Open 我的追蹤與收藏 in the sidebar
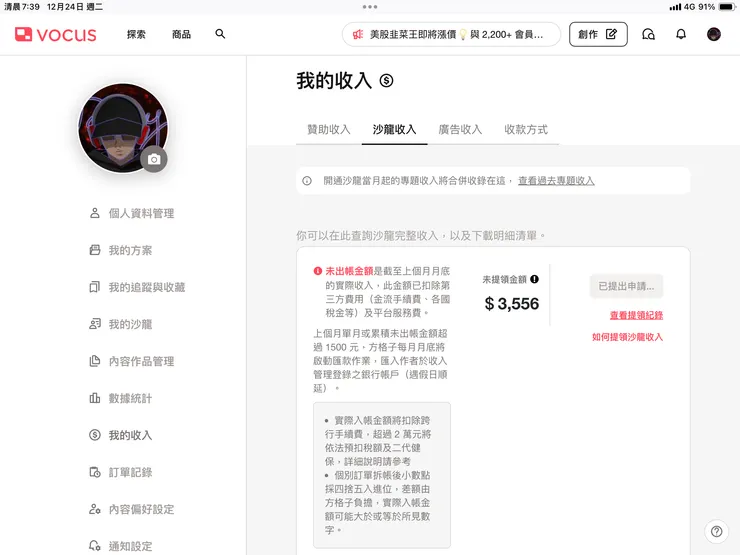 pyautogui.click(x=137, y=287)
